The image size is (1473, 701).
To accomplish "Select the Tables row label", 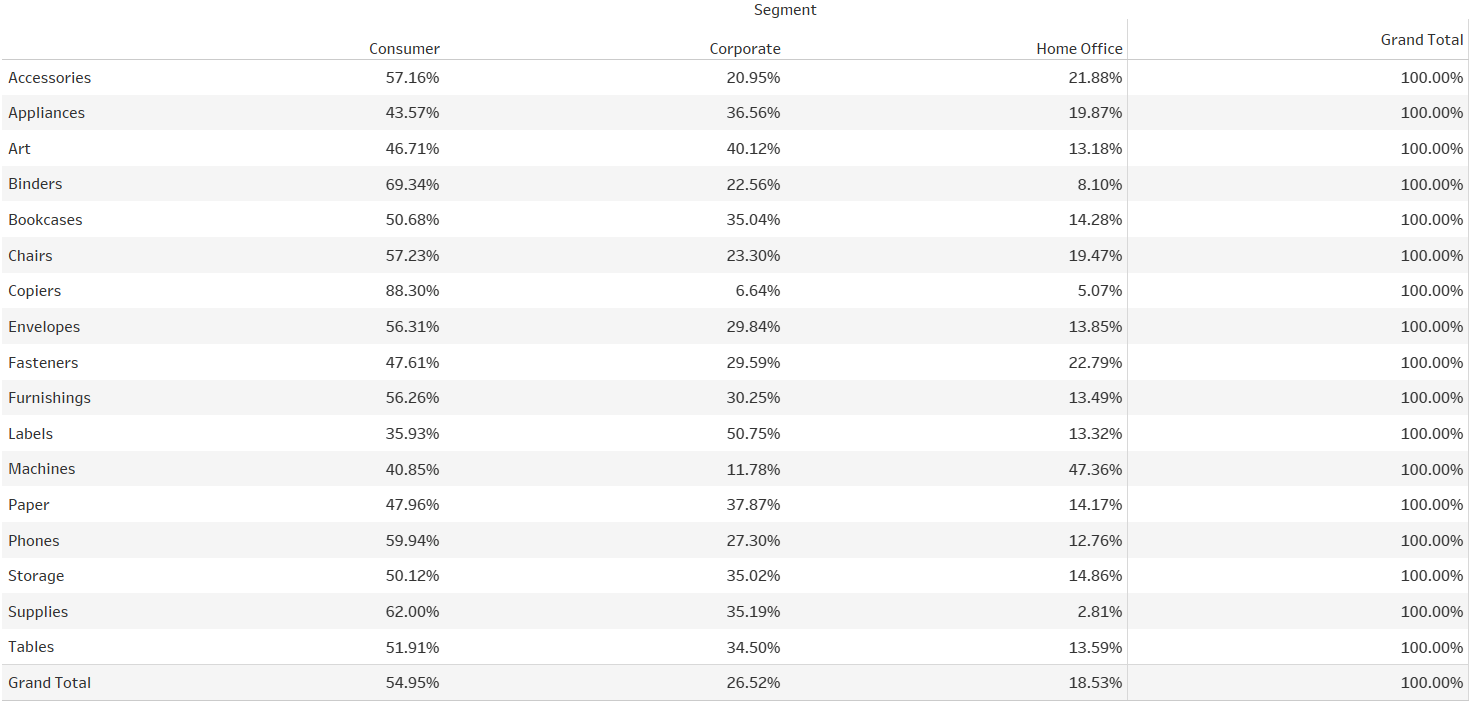I will (31, 647).
